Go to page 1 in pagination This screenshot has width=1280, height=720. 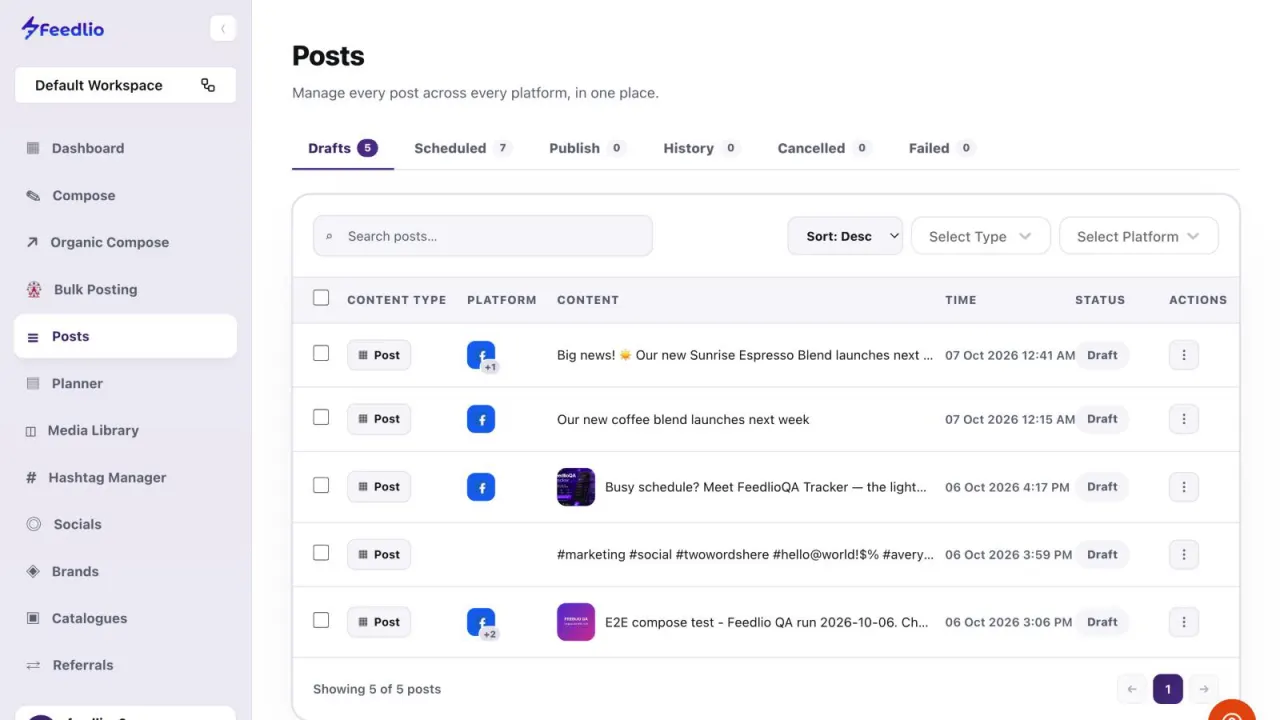[1168, 689]
